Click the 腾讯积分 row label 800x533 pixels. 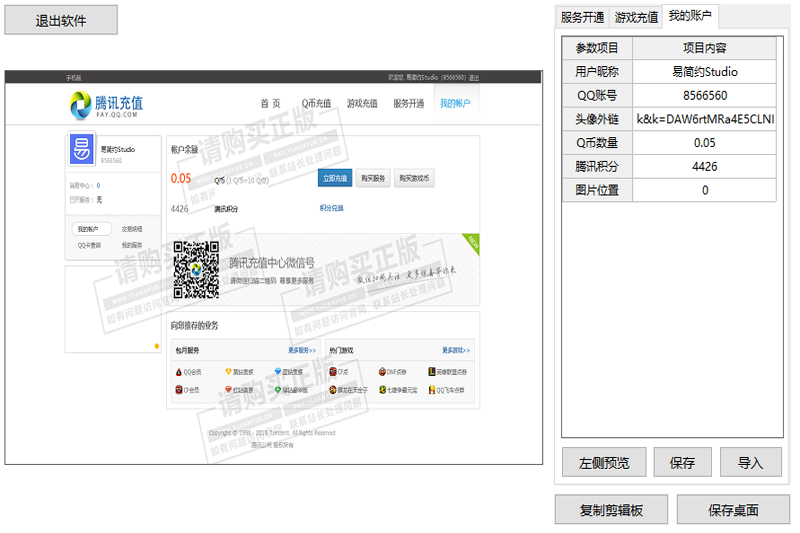point(597,167)
